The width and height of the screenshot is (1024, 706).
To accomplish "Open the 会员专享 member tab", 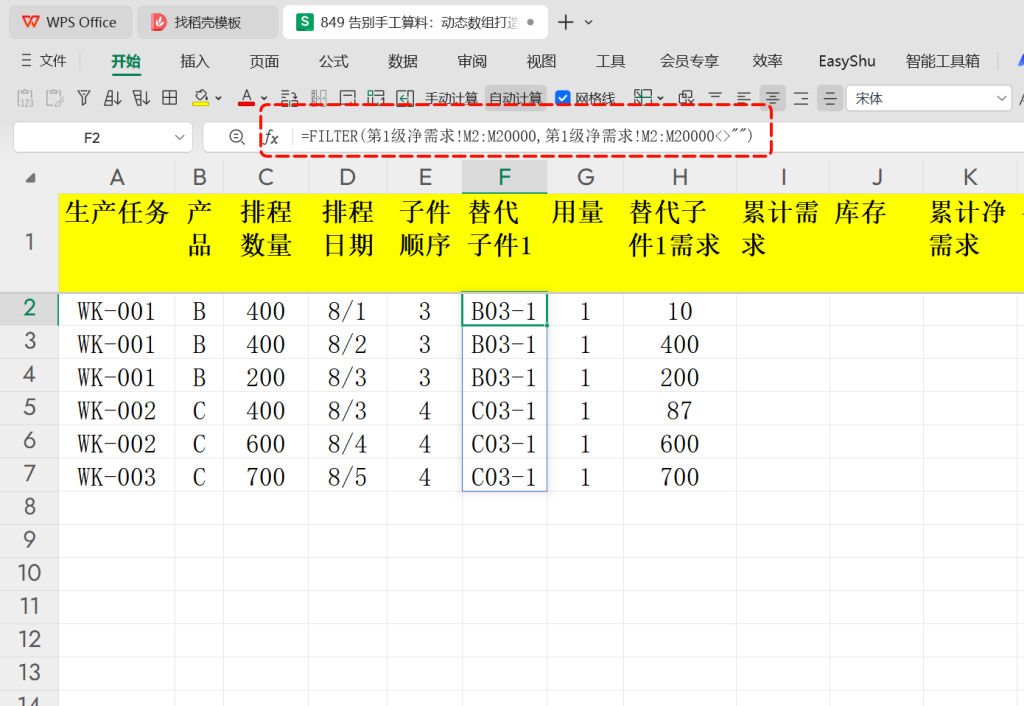I will pos(689,61).
